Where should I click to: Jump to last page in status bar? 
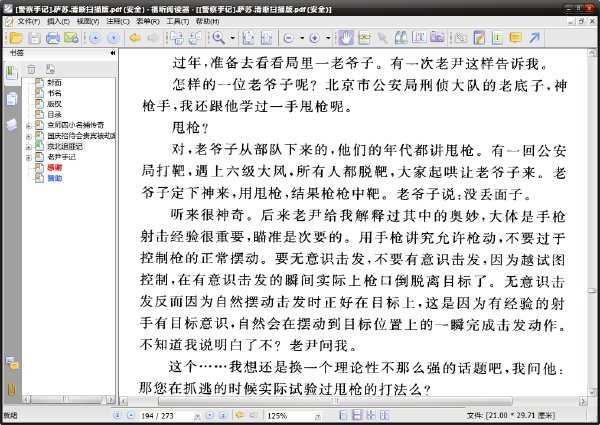click(224, 415)
